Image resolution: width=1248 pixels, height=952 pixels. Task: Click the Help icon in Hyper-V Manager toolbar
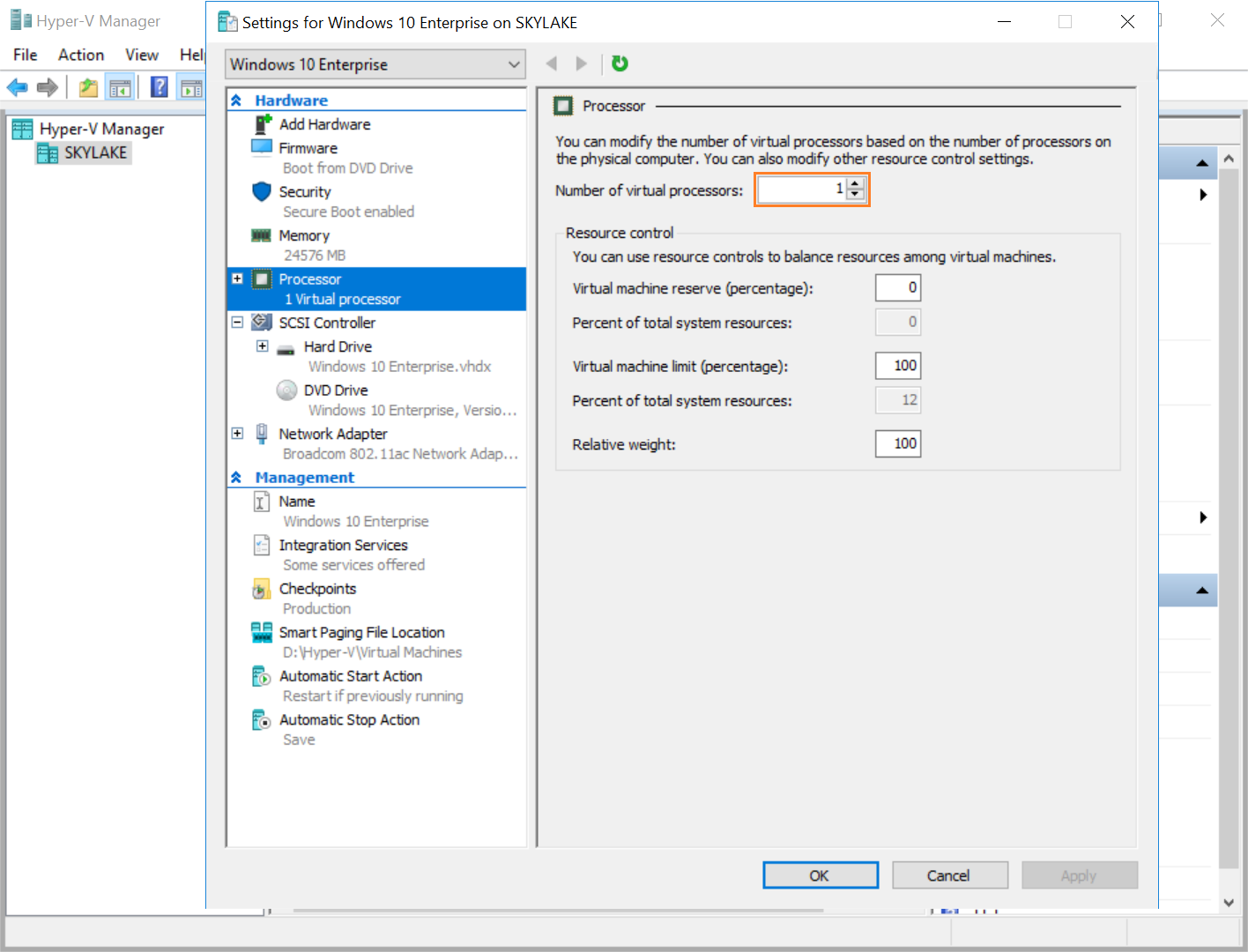(160, 87)
